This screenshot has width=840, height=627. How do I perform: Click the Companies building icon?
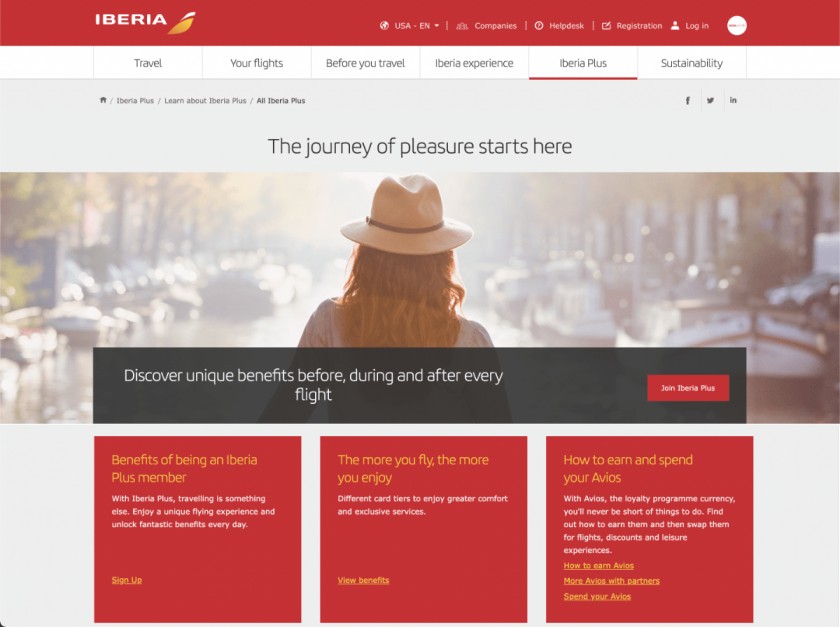click(x=462, y=26)
